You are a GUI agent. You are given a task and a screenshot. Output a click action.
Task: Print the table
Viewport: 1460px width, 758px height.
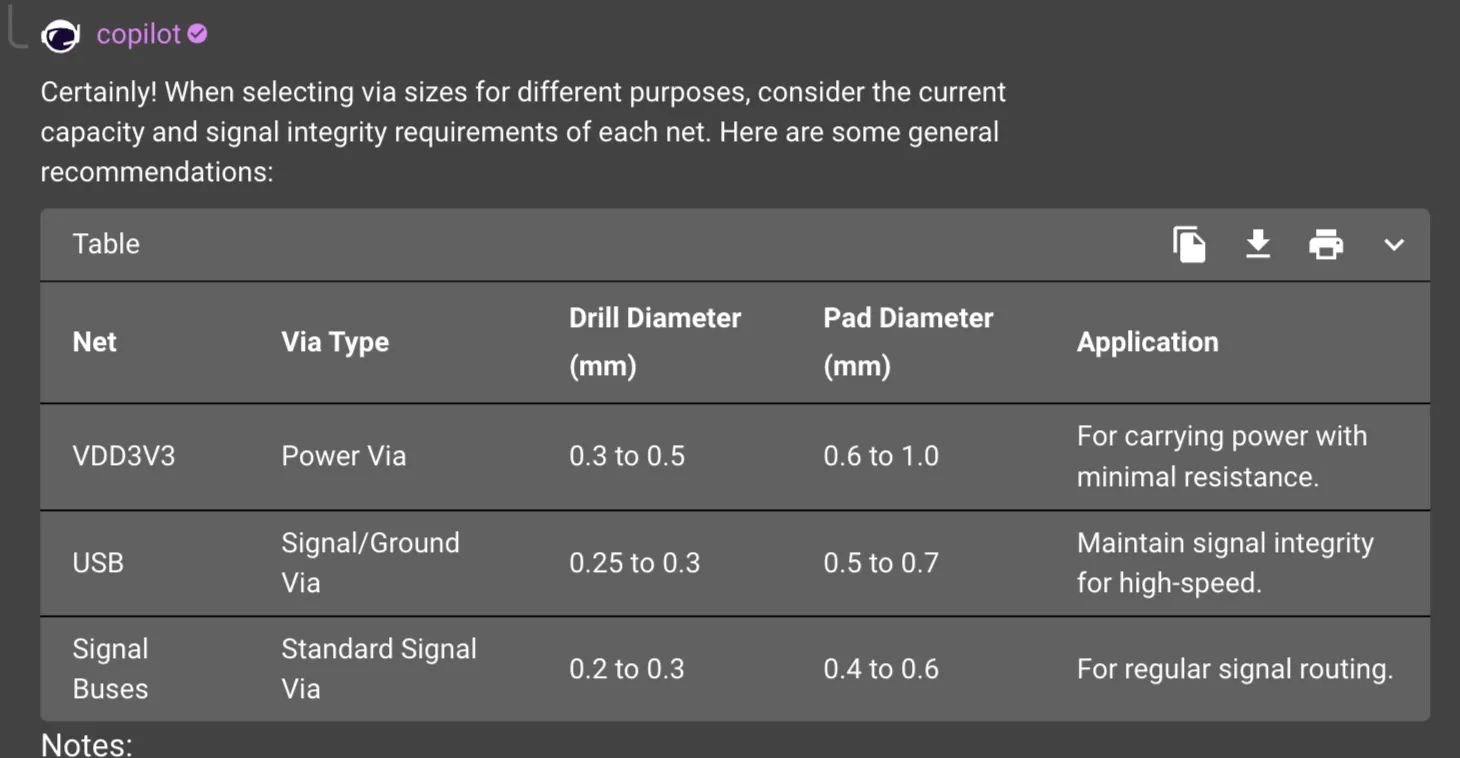[1326, 245]
